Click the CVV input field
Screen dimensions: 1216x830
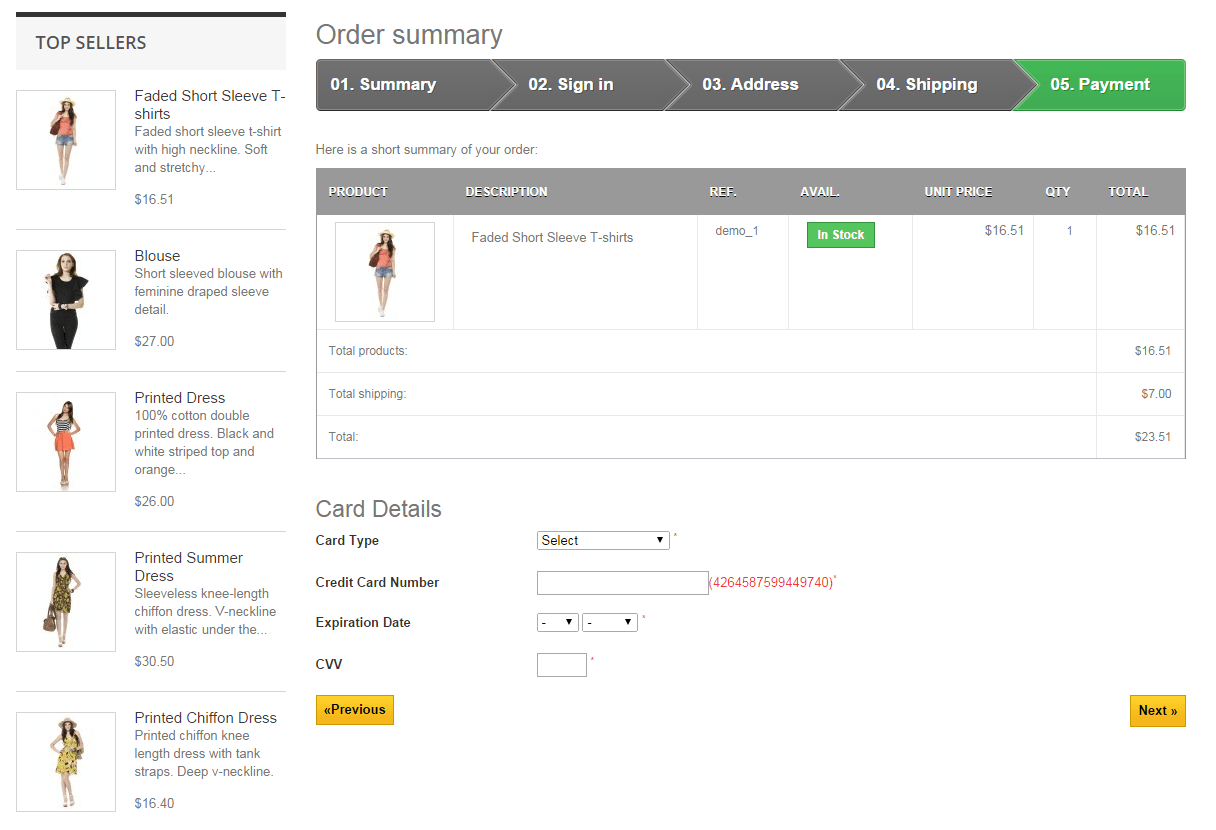[x=561, y=664]
